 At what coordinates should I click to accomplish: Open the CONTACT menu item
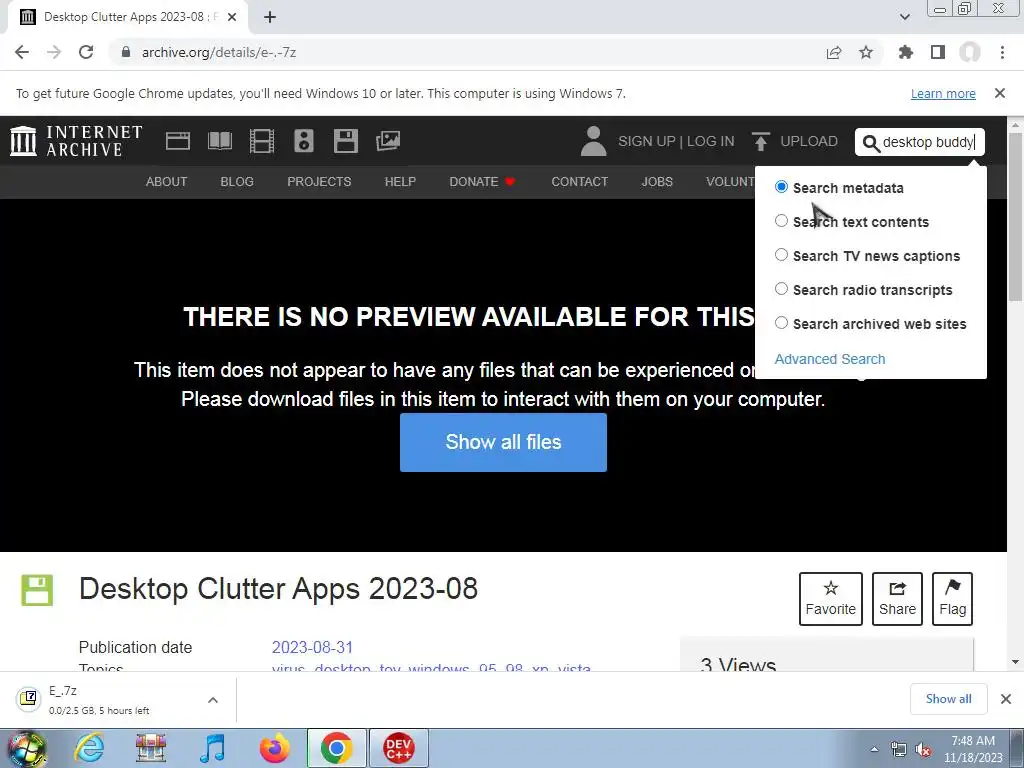point(580,182)
